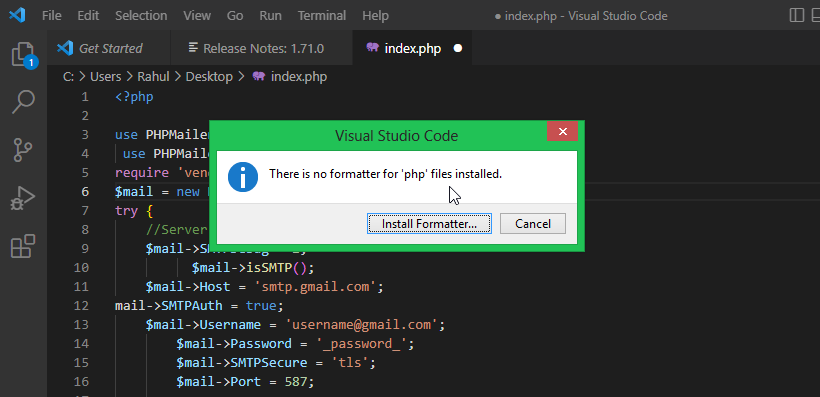Viewport: 820px width, 397px height.
Task: Click the Rahul breadcrumb segment
Action: point(153,77)
